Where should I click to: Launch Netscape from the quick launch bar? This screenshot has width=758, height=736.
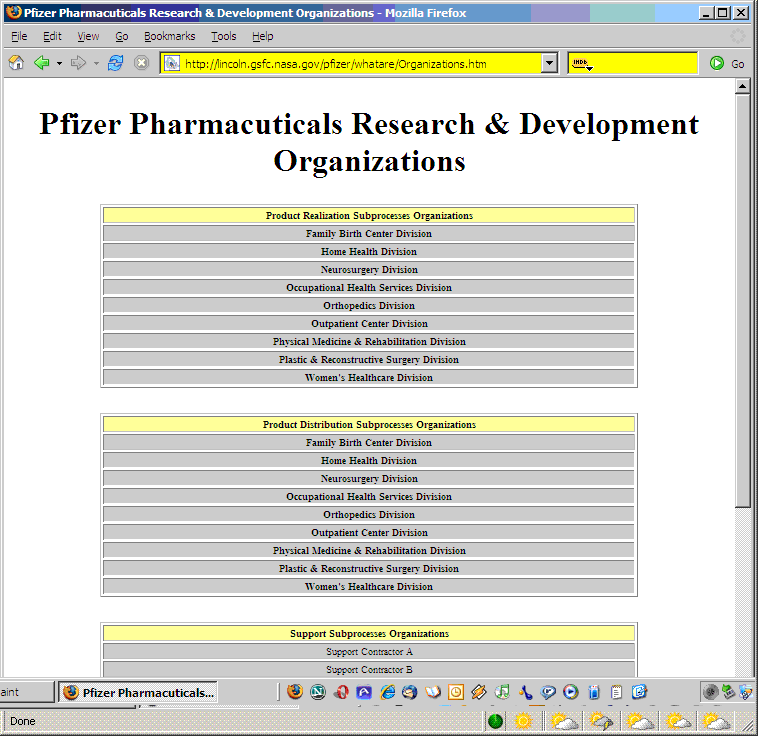(318, 692)
